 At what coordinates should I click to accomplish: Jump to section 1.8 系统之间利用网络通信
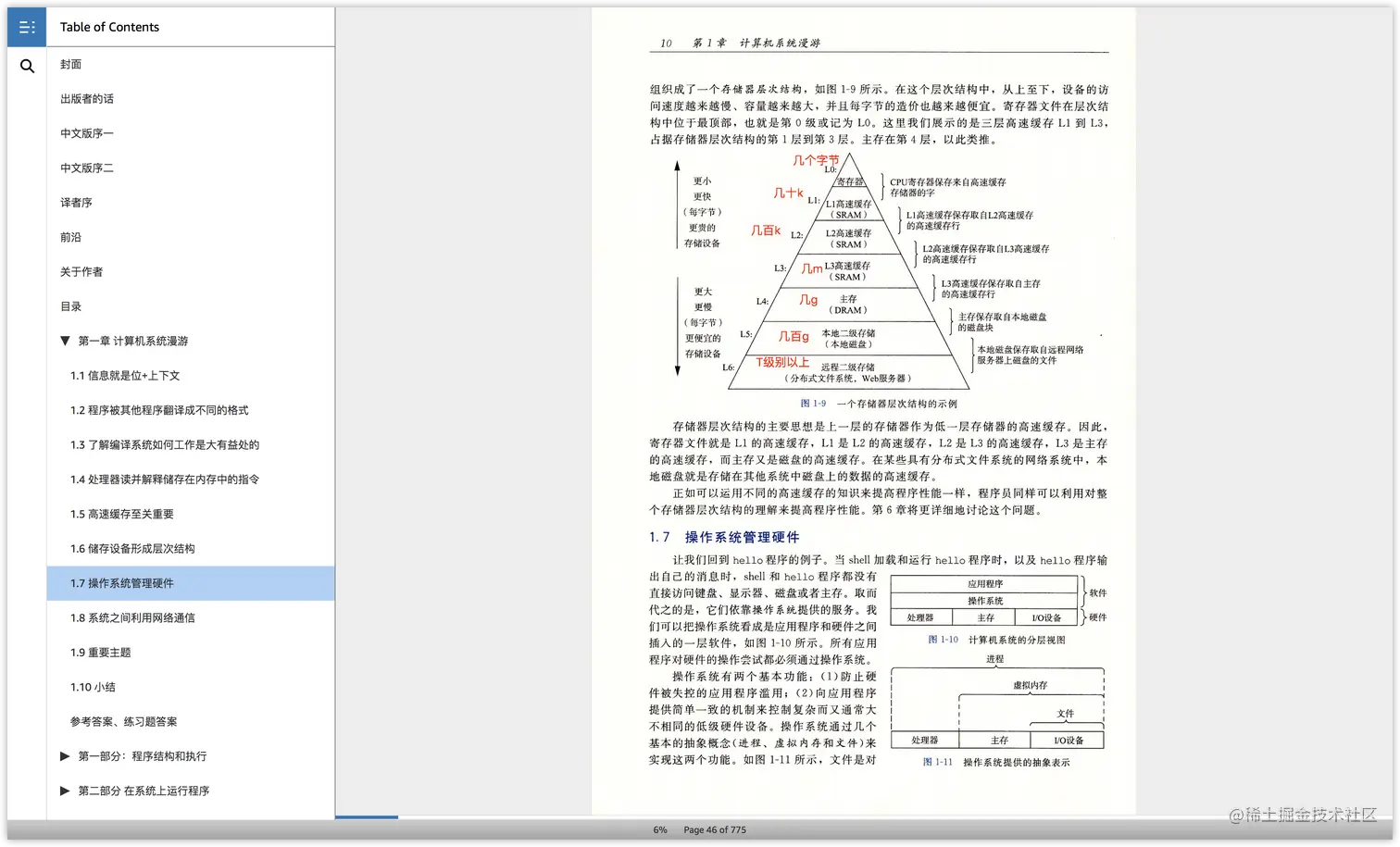tap(132, 618)
